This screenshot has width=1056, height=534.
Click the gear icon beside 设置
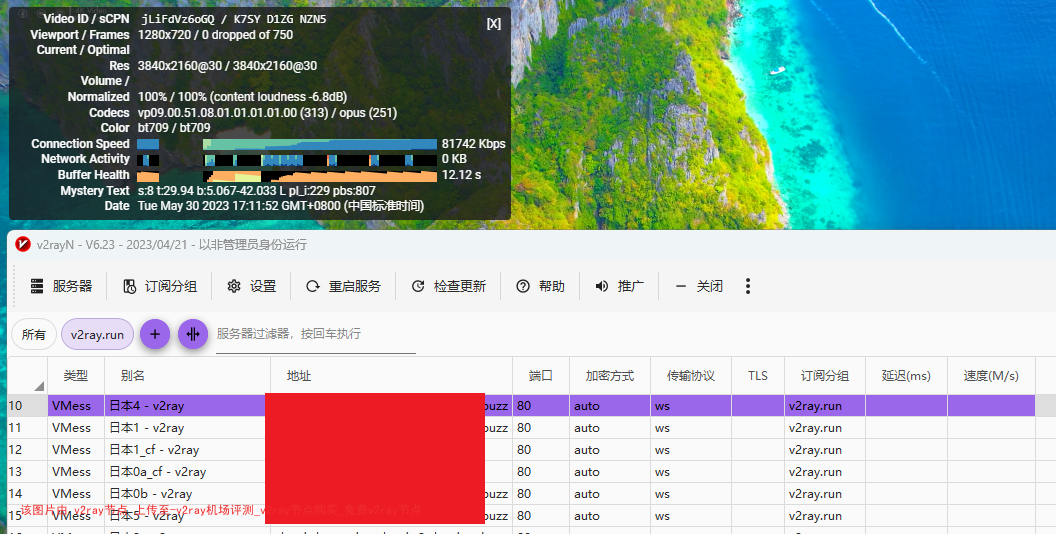pyautogui.click(x=234, y=286)
